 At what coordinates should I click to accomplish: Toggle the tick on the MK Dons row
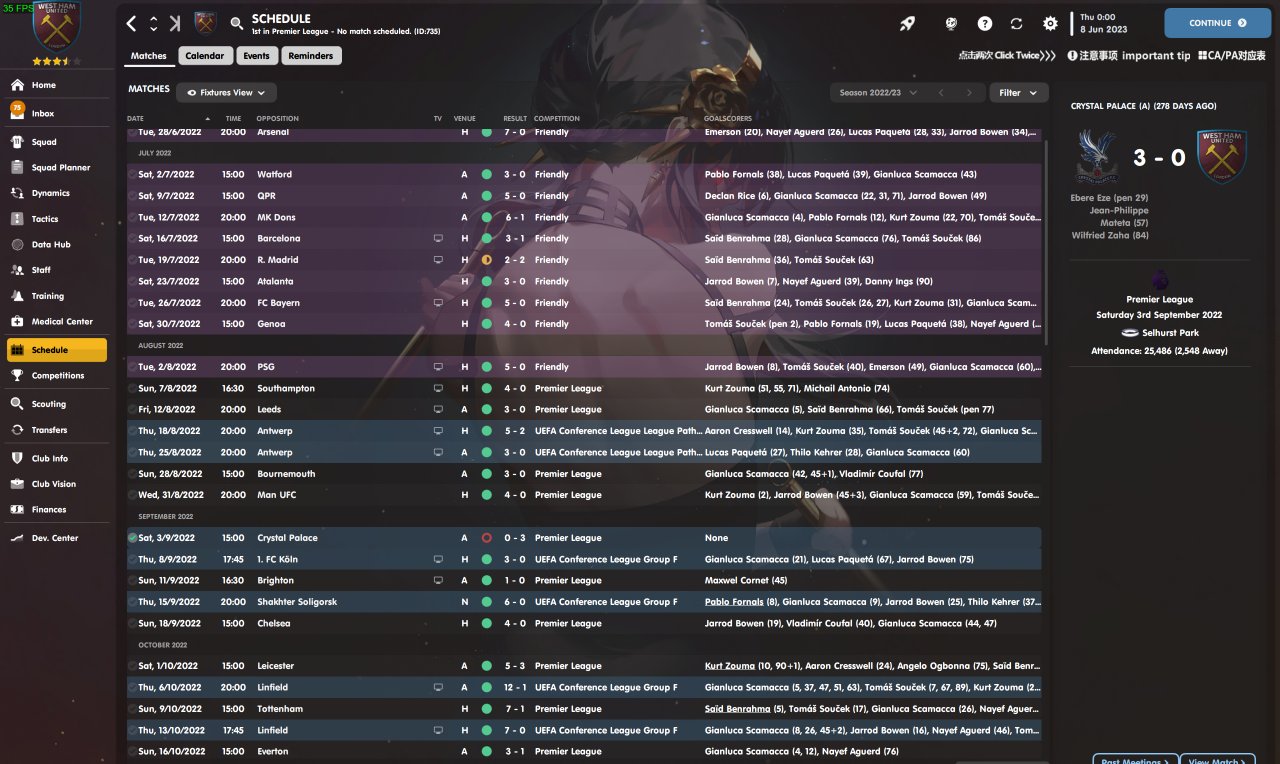tap(132, 217)
